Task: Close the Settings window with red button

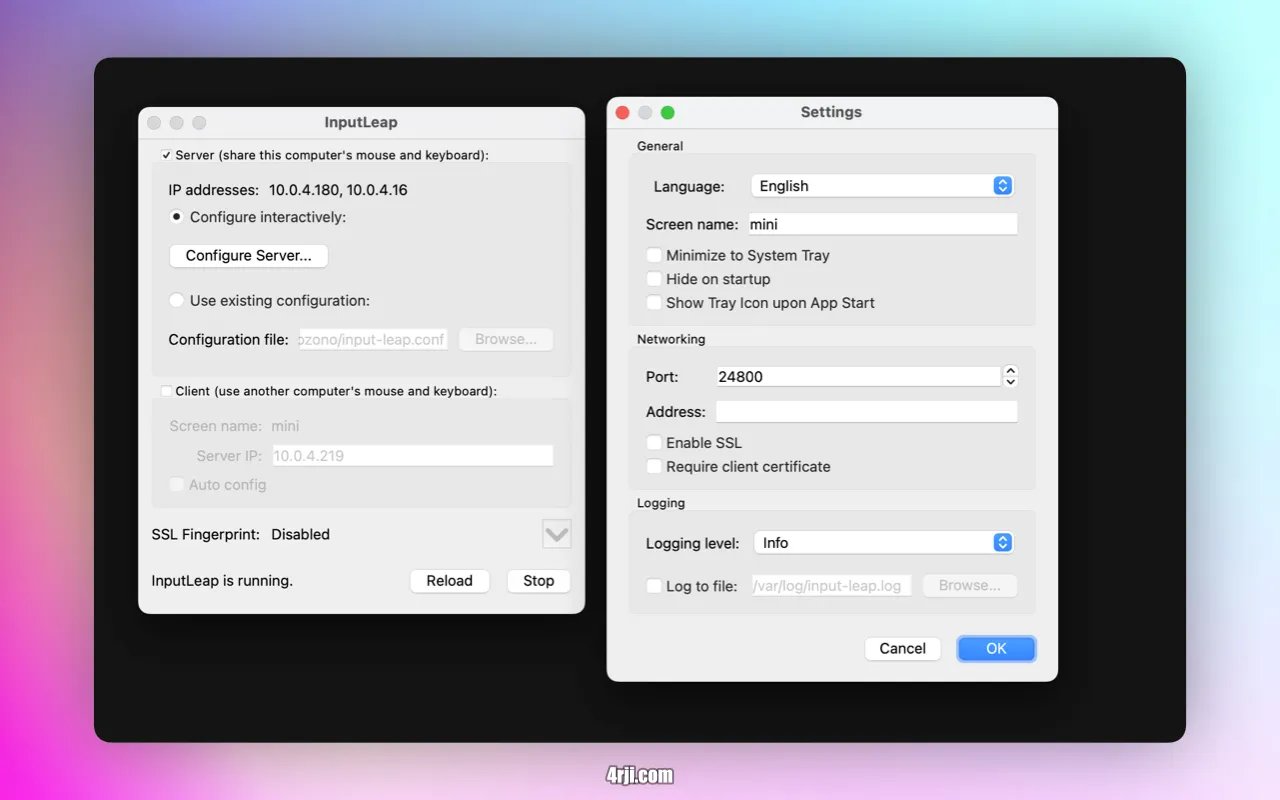Action: pos(622,113)
